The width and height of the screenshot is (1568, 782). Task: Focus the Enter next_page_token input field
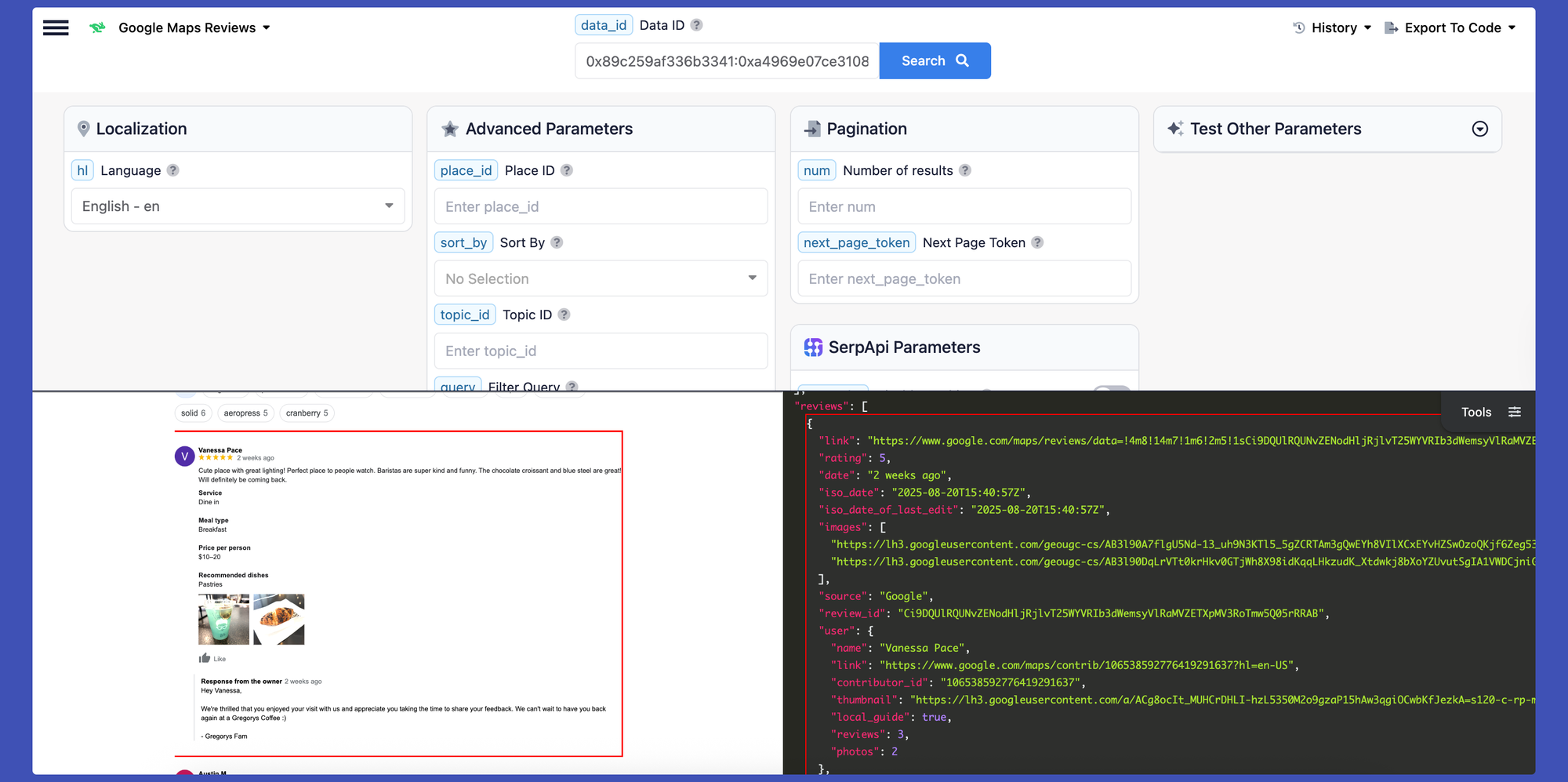click(x=964, y=278)
